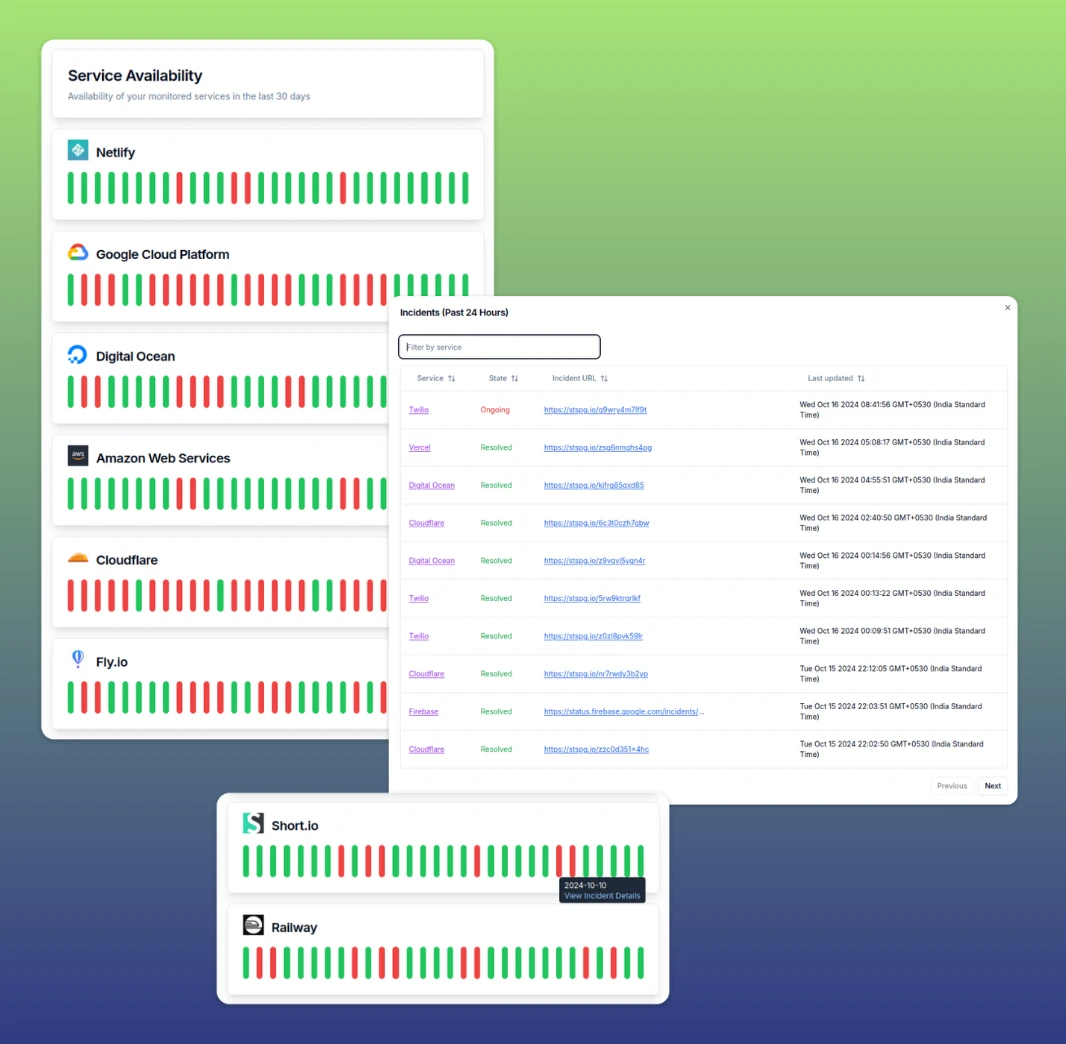The image size is (1066, 1044).
Task: Click the Netlify service name
Action: [x=115, y=152]
